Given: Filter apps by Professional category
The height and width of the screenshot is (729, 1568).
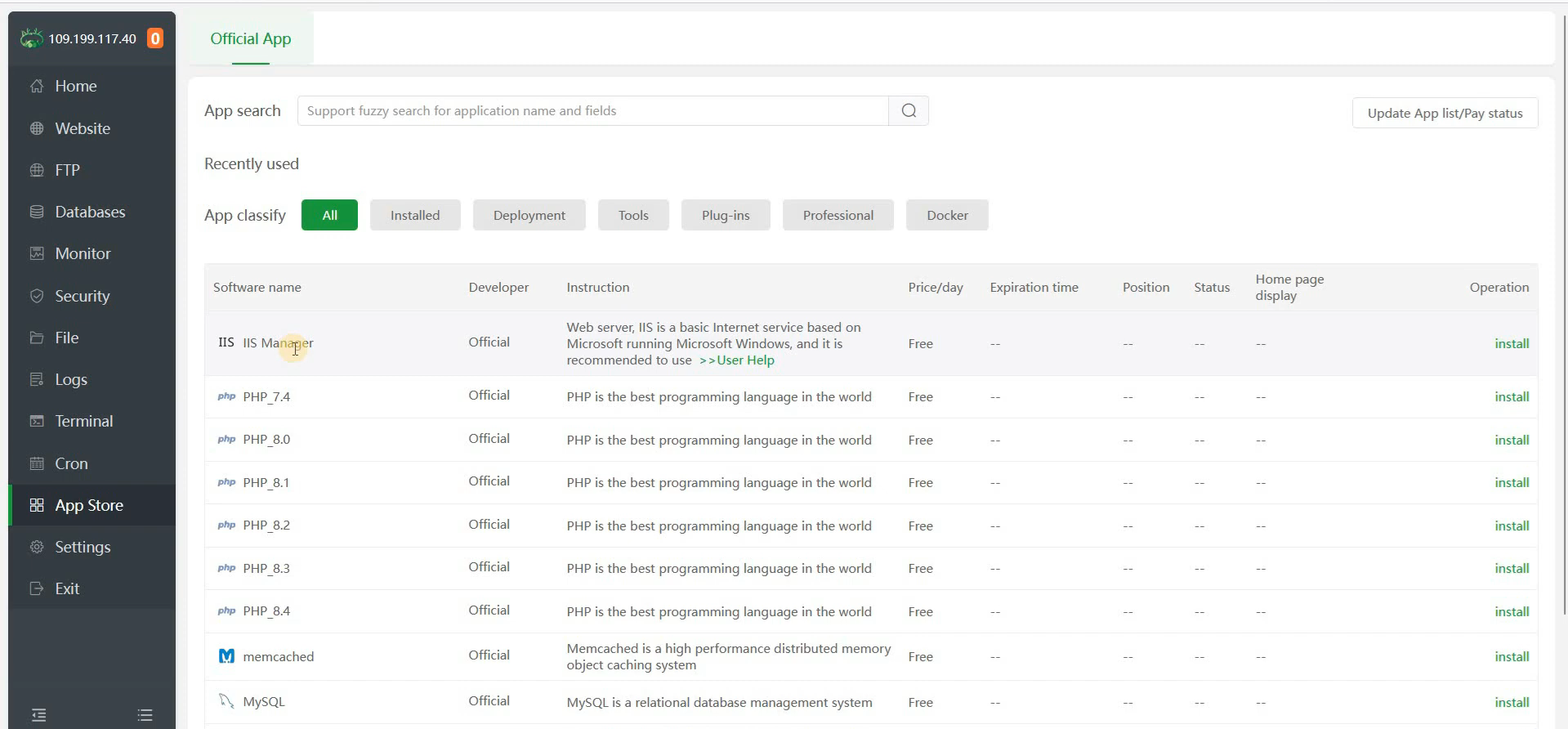Looking at the screenshot, I should point(838,215).
